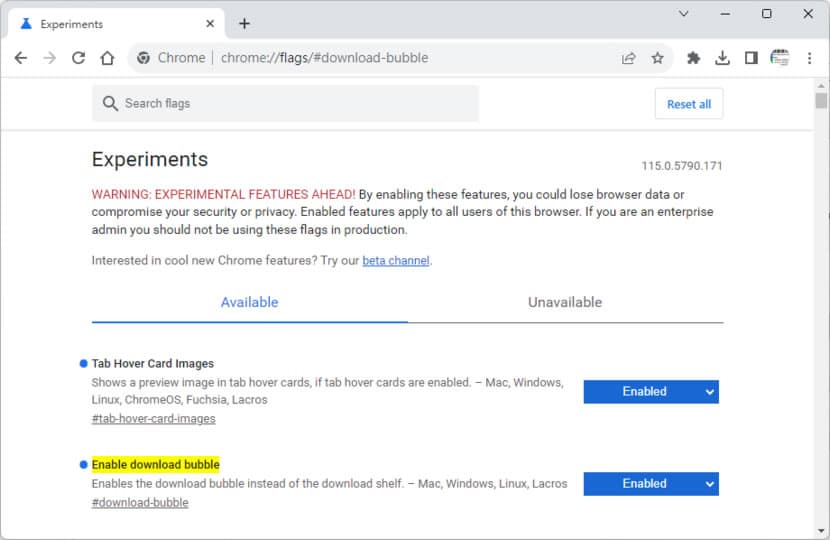
Task: Click the version number 115.0.5790.171
Action: coord(682,166)
